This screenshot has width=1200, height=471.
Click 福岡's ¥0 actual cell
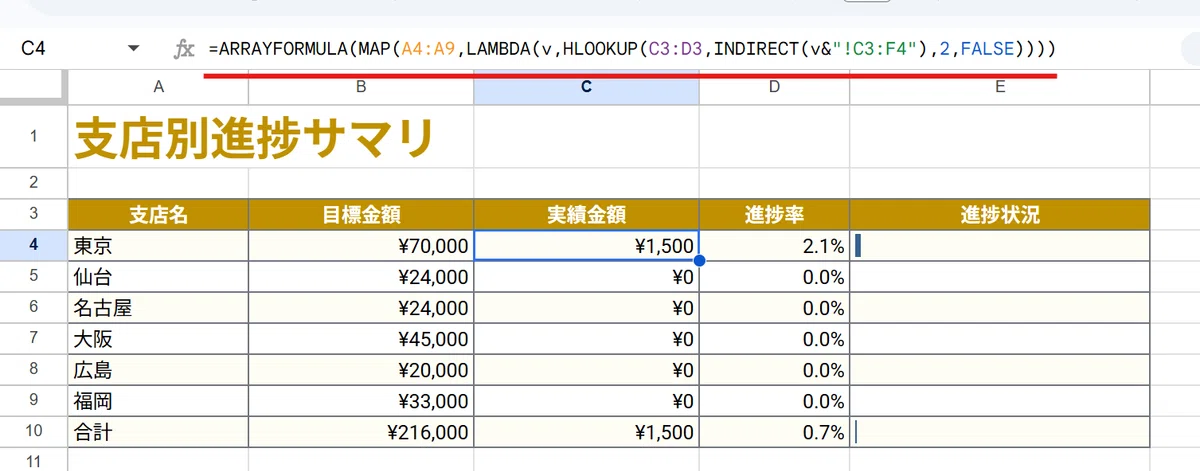(587, 401)
